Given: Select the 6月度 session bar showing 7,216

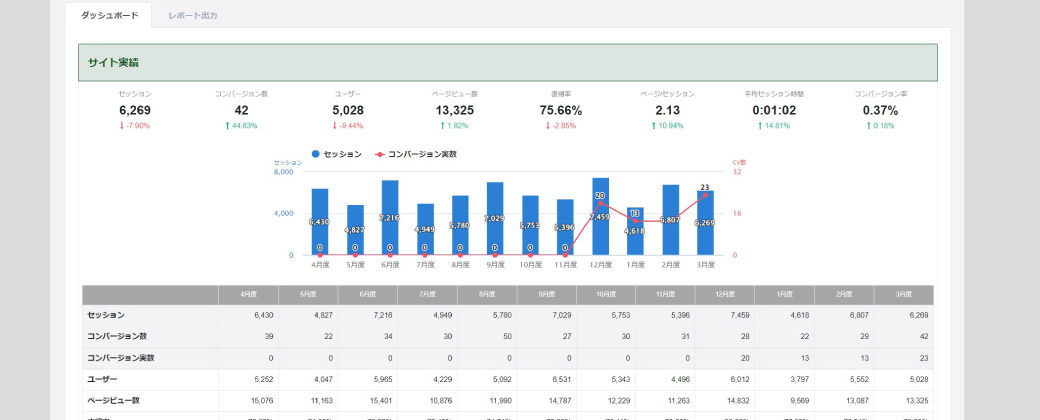Looking at the screenshot, I should pyautogui.click(x=390, y=218).
